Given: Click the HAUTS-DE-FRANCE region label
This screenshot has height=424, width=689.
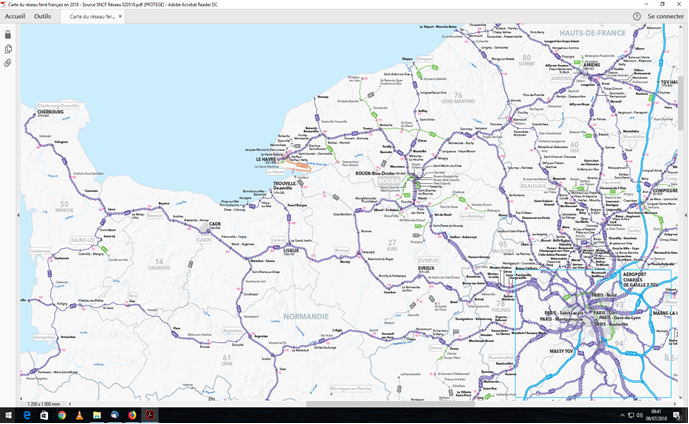Looking at the screenshot, I should tap(592, 33).
